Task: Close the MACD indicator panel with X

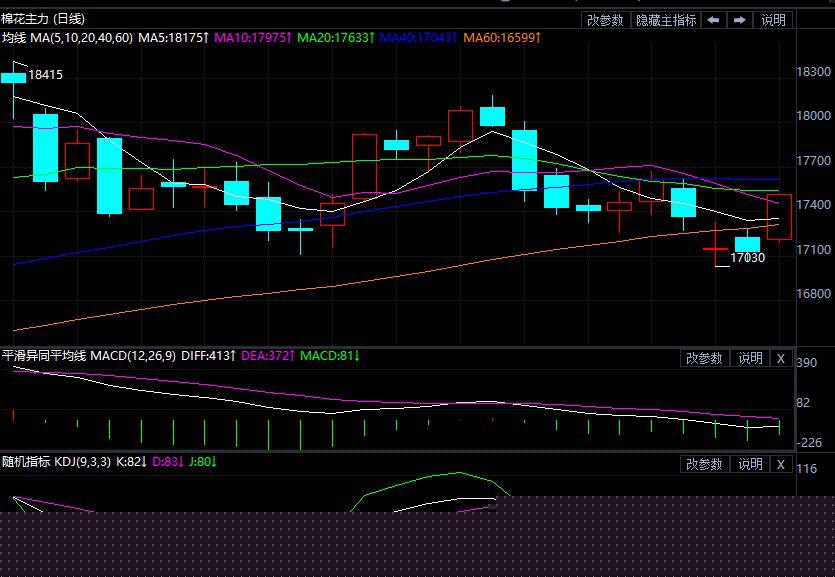Action: pos(781,358)
